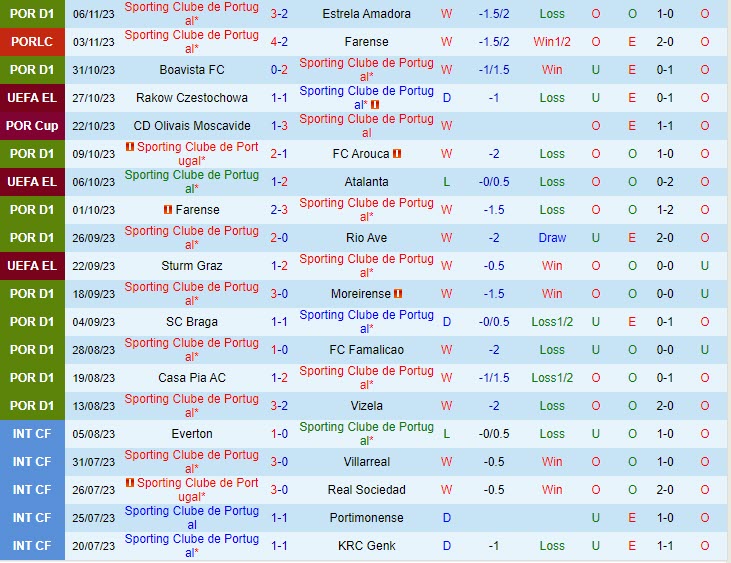731x563 pixels.
Task: Click the red card icon on the 09/10/23 Sporting row
Action: (x=130, y=147)
